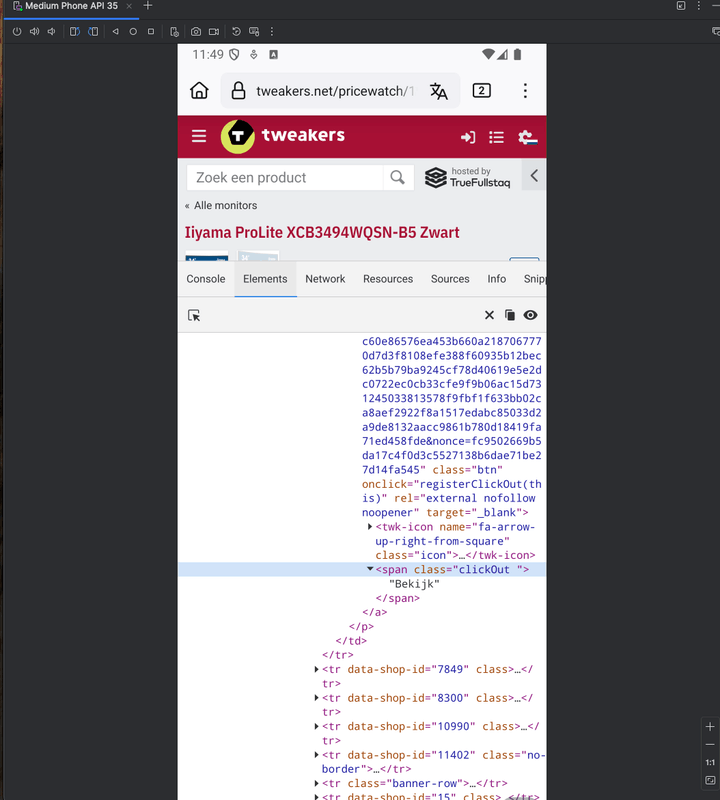The height and width of the screenshot is (800, 720).
Task: Click the closing </a> tag line
Action: point(375,612)
